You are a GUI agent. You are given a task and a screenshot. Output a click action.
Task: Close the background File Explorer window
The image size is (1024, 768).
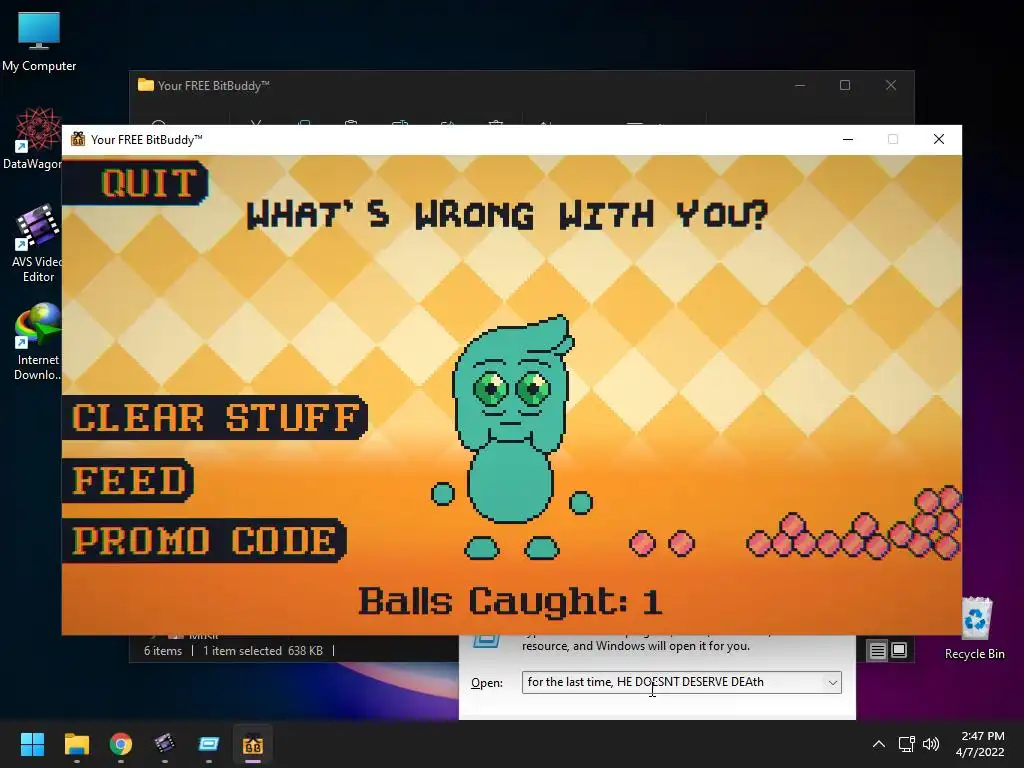click(891, 86)
